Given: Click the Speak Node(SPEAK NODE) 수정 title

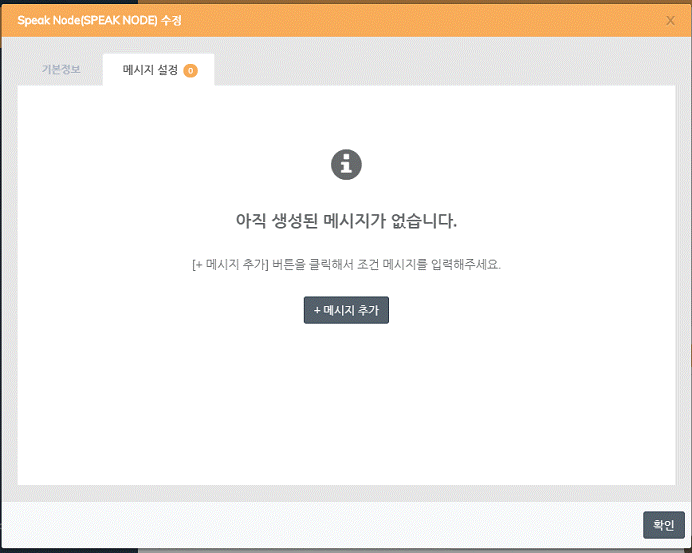Looking at the screenshot, I should [99, 20].
